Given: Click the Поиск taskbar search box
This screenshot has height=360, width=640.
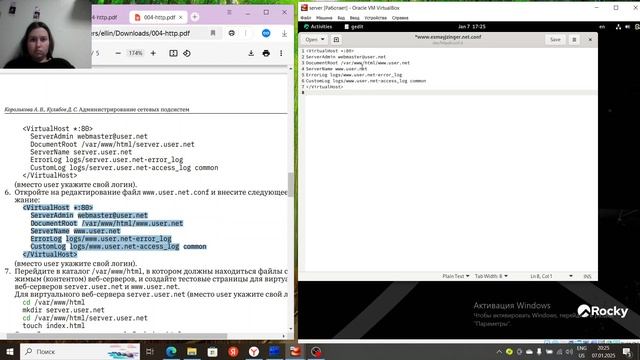Looking at the screenshot, I should (80, 351).
